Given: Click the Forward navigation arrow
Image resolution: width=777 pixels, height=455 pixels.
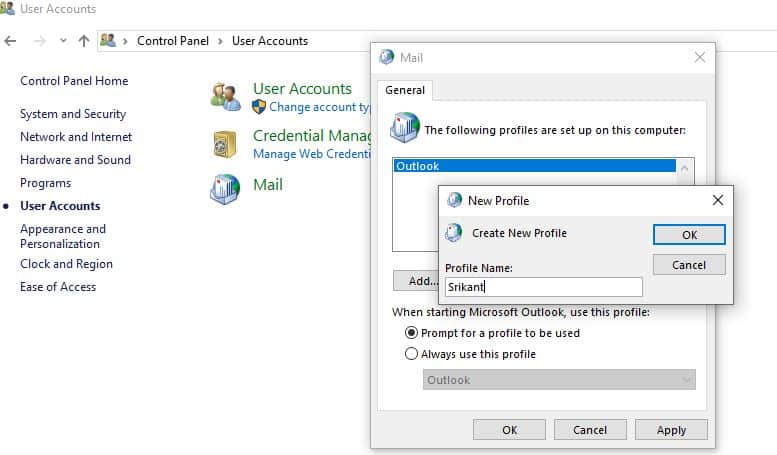Looking at the screenshot, I should click(40, 41).
